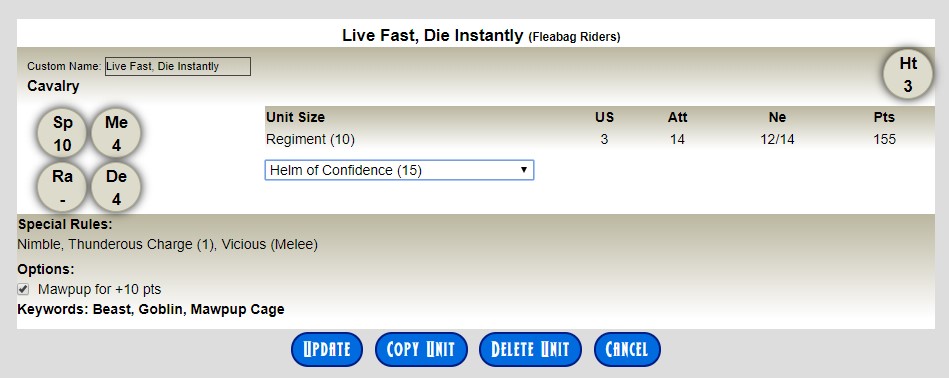Click the Delete Unit button
Viewport: 949px width, 378px height.
pyautogui.click(x=530, y=350)
